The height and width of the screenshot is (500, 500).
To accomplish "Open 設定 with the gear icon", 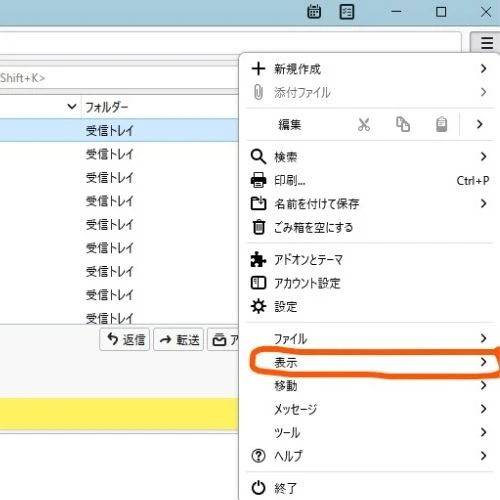I will 370,307.
